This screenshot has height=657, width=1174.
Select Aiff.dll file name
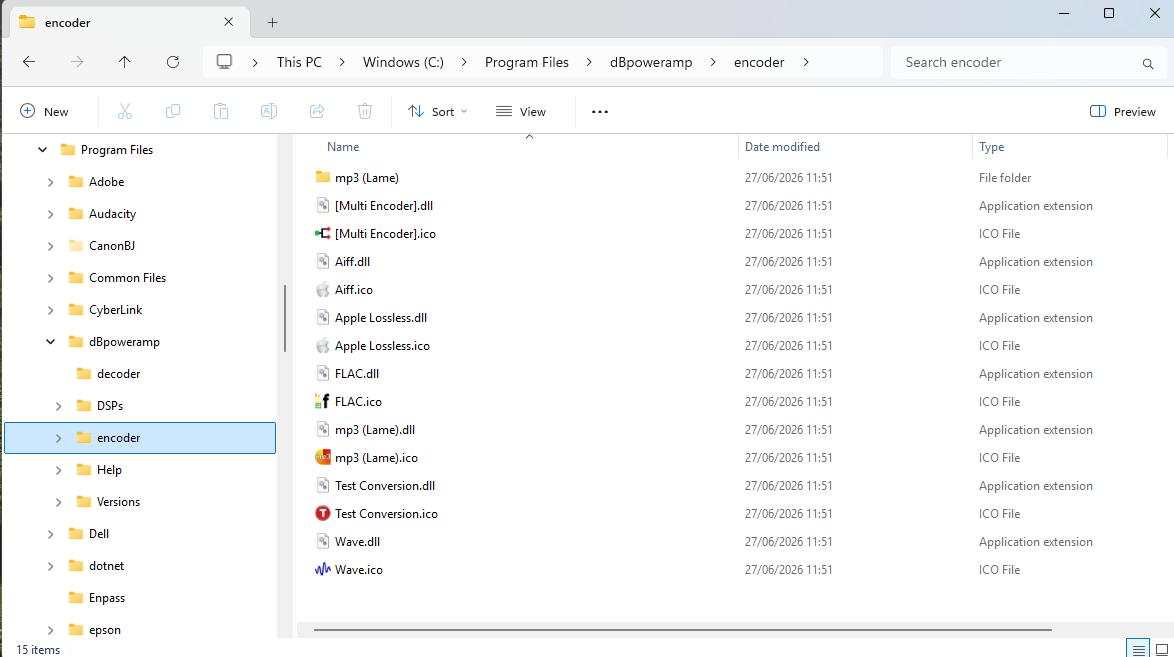353,261
